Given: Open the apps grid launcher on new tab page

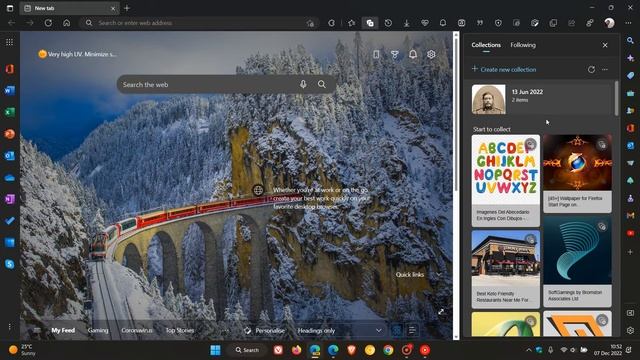Looking at the screenshot, I should point(9,42).
